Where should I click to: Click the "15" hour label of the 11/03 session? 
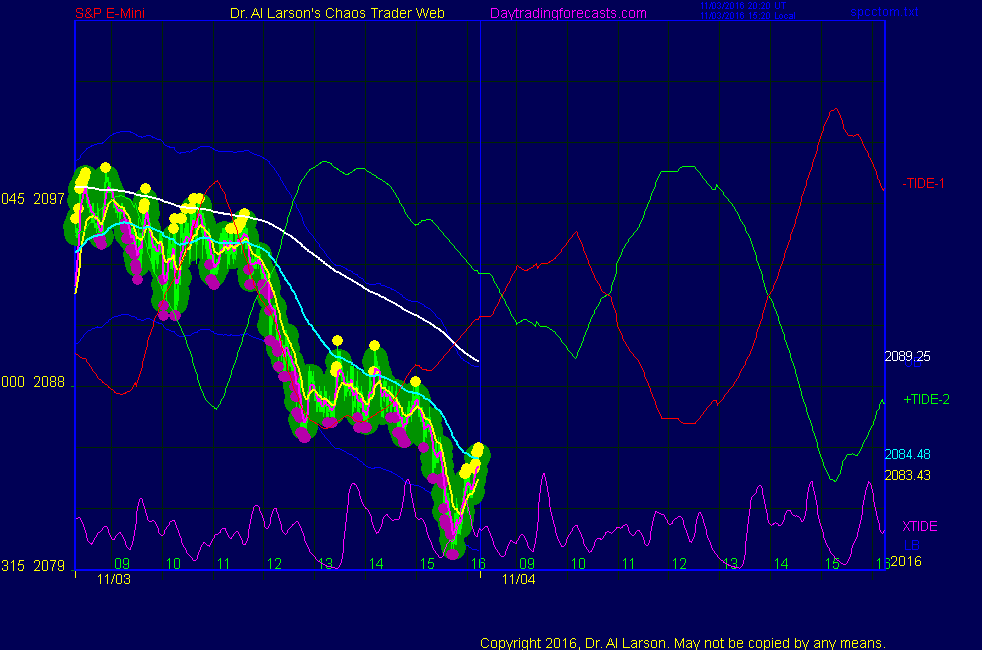[x=427, y=564]
